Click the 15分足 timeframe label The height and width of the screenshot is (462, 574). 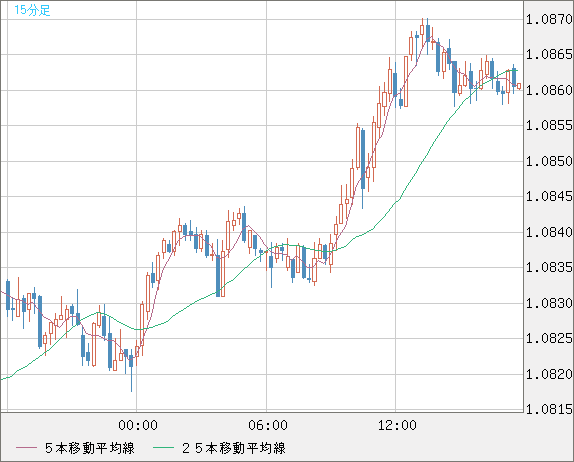(32, 10)
